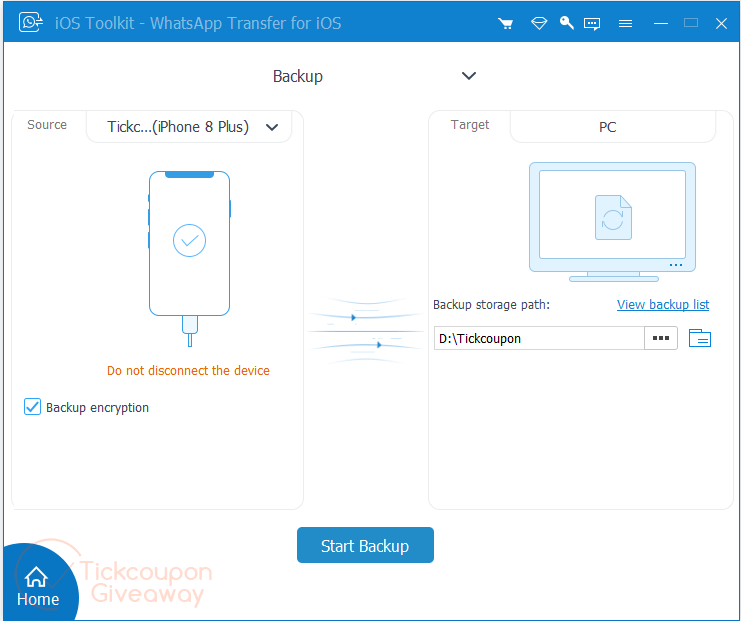The width and height of the screenshot is (741, 621).
Task: Click 'Do not disconnect the device' text
Action: pos(188,371)
